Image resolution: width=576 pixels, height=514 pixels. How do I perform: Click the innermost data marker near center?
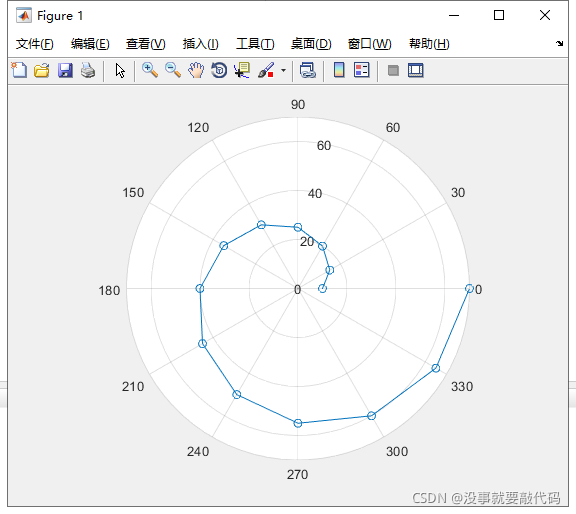pos(322,288)
